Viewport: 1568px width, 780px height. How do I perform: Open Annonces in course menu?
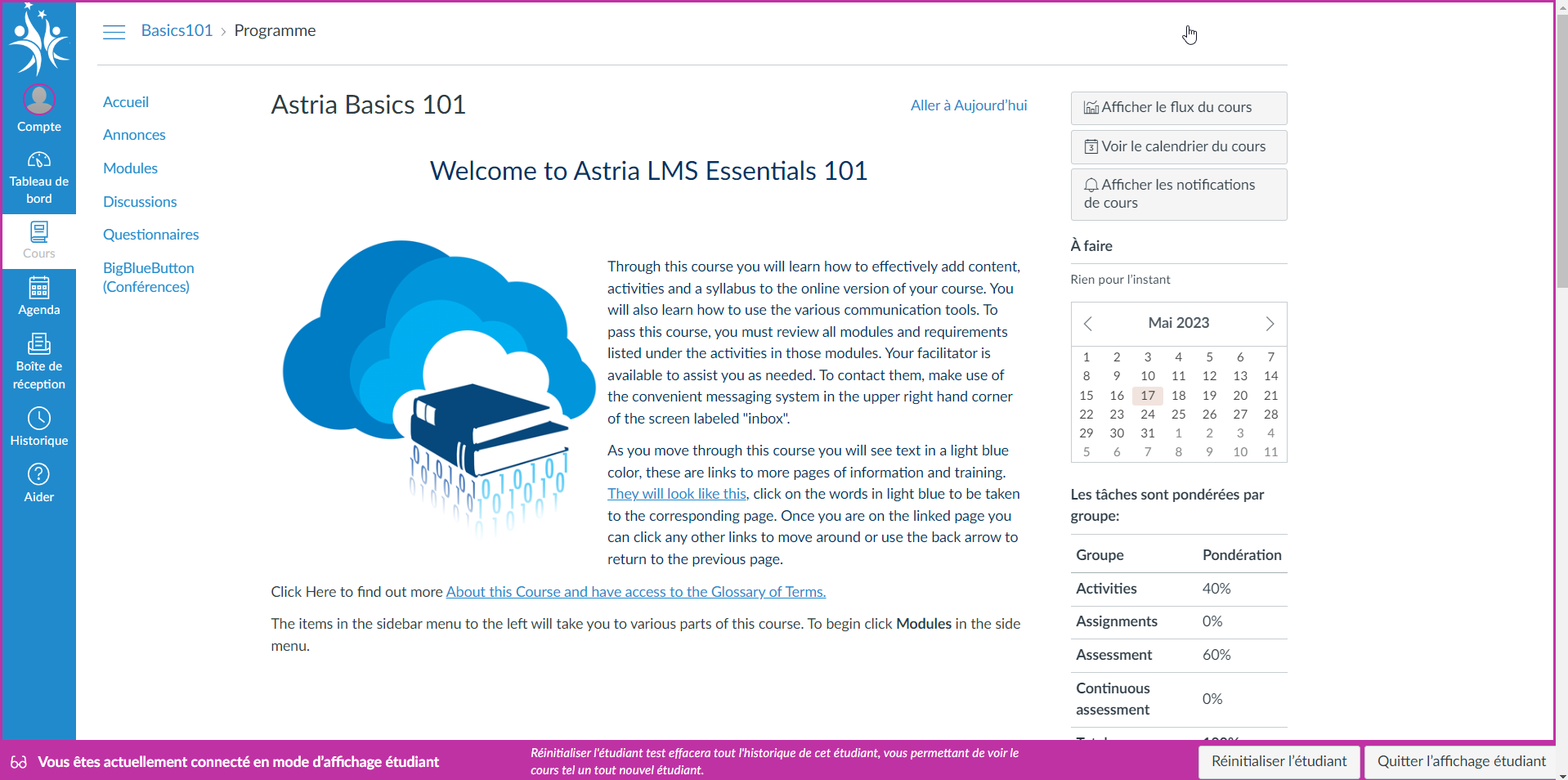tap(134, 135)
